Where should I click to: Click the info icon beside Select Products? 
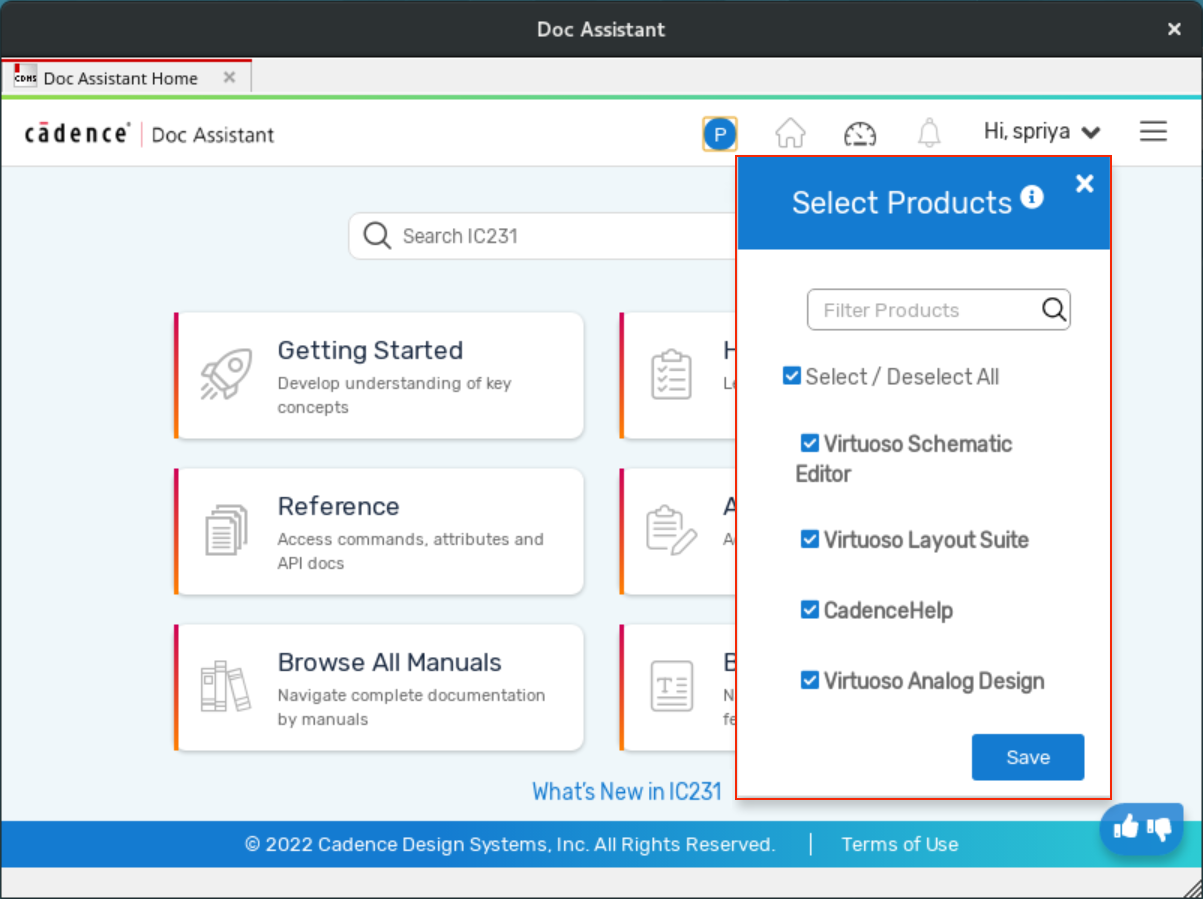pos(1032,197)
